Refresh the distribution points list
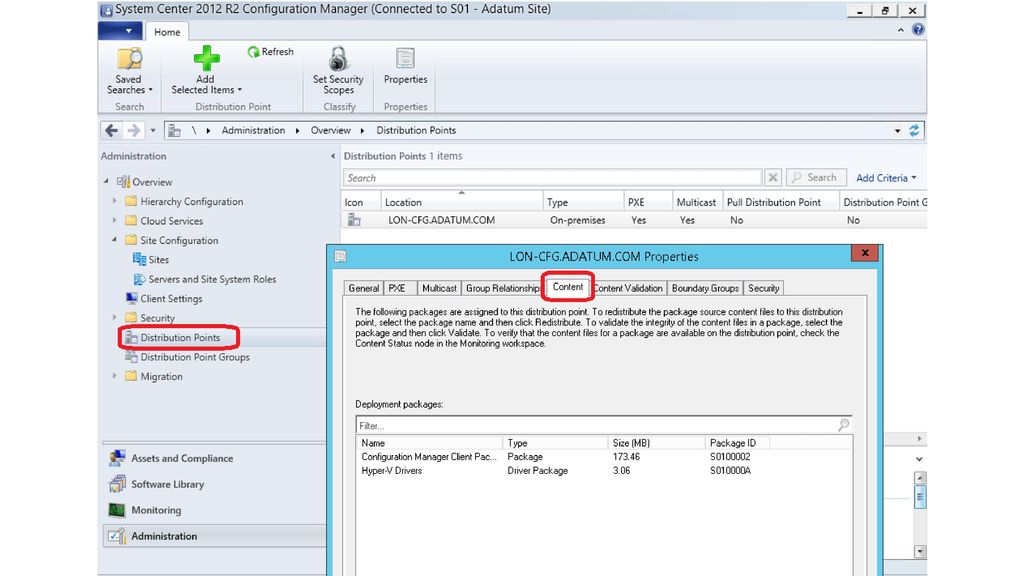 point(270,52)
